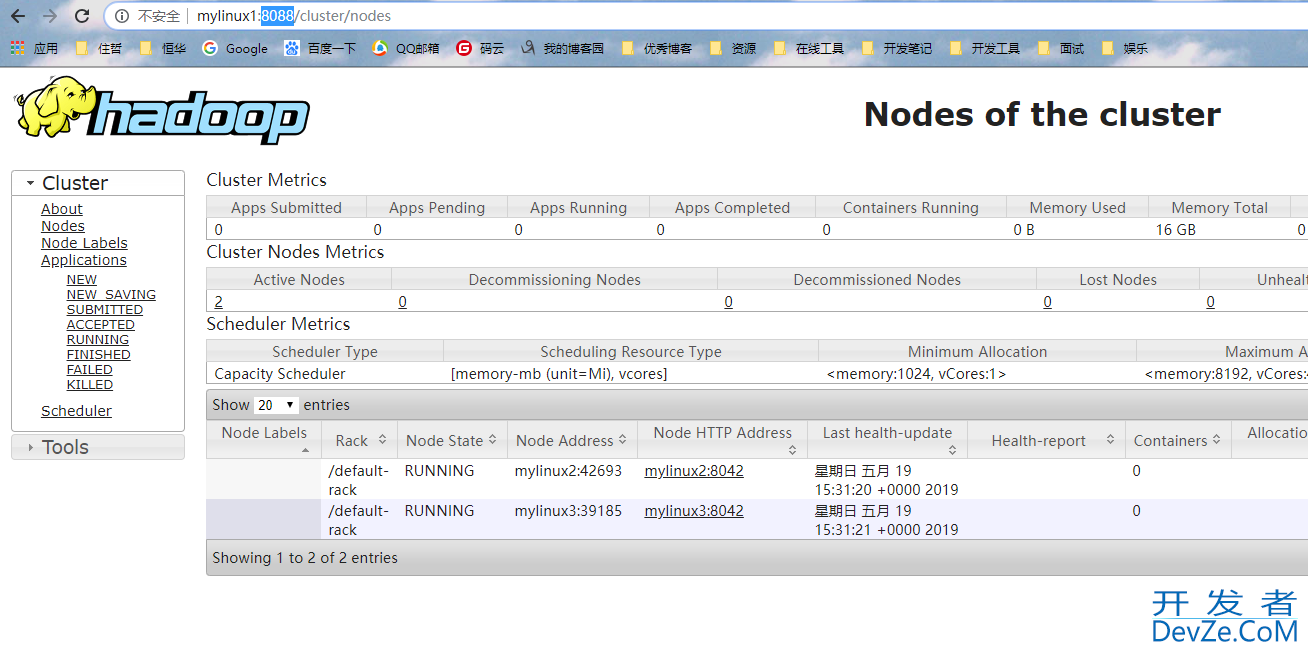Click the minimum allocation memory:1024 value
Image resolution: width=1308 pixels, height=653 pixels.
click(916, 374)
